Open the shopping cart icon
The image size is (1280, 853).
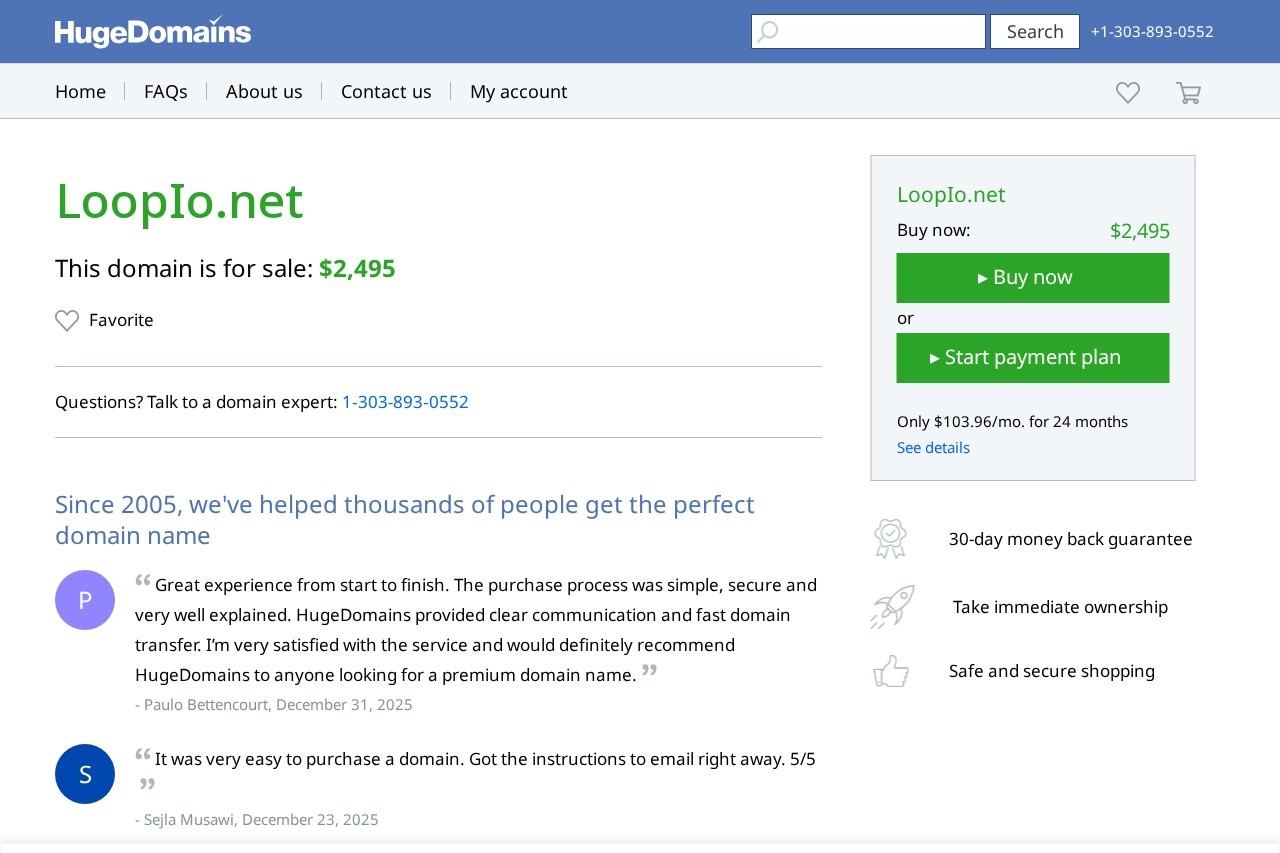[x=1188, y=93]
